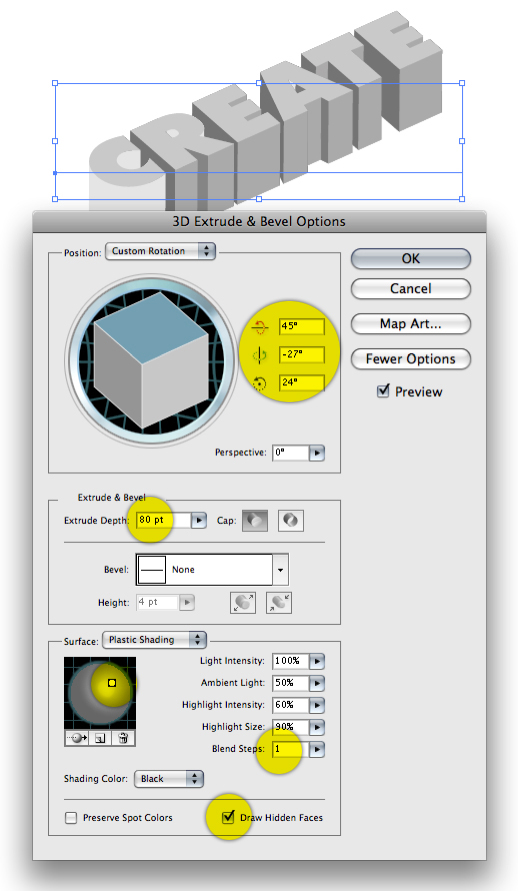518x891 pixels.
Task: Click Blend Steps input field
Action: pos(291,749)
